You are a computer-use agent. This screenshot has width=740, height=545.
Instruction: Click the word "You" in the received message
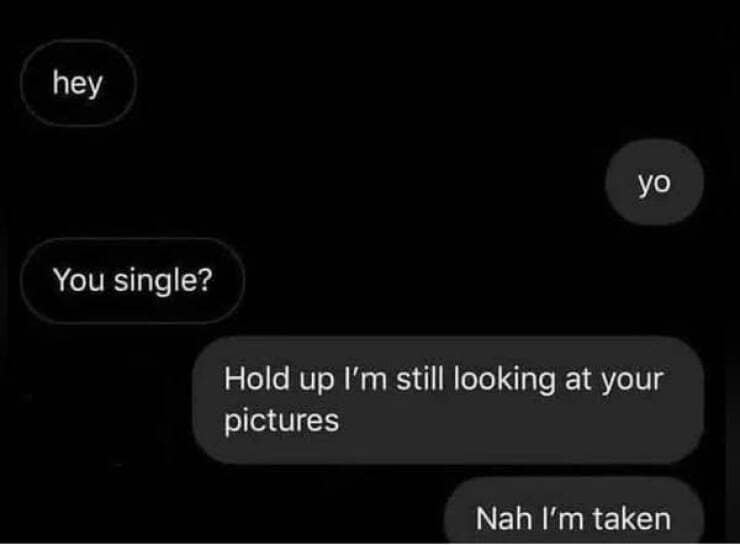[x=79, y=280]
